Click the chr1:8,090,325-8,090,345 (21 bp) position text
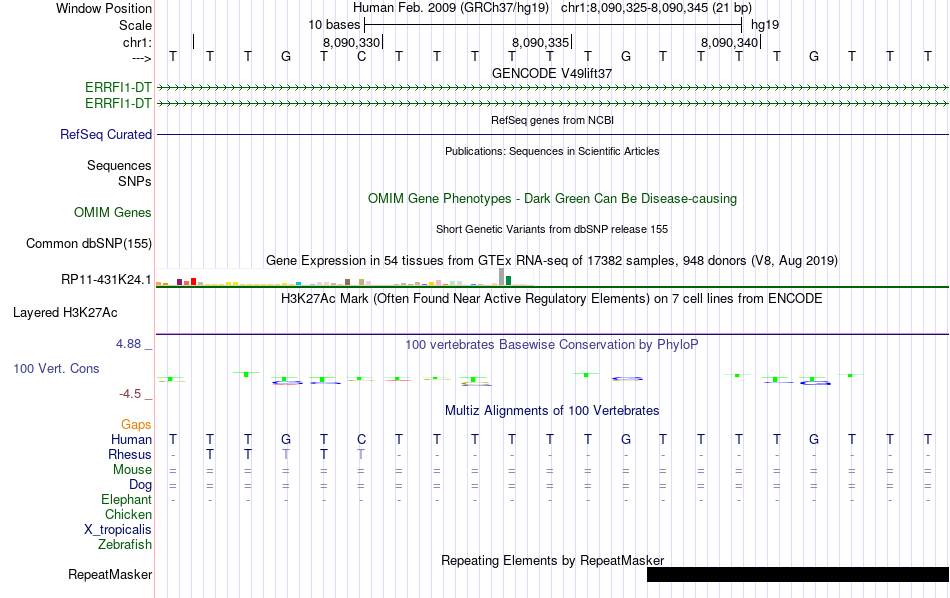Image resolution: width=950 pixels, height=598 pixels. tap(656, 8)
